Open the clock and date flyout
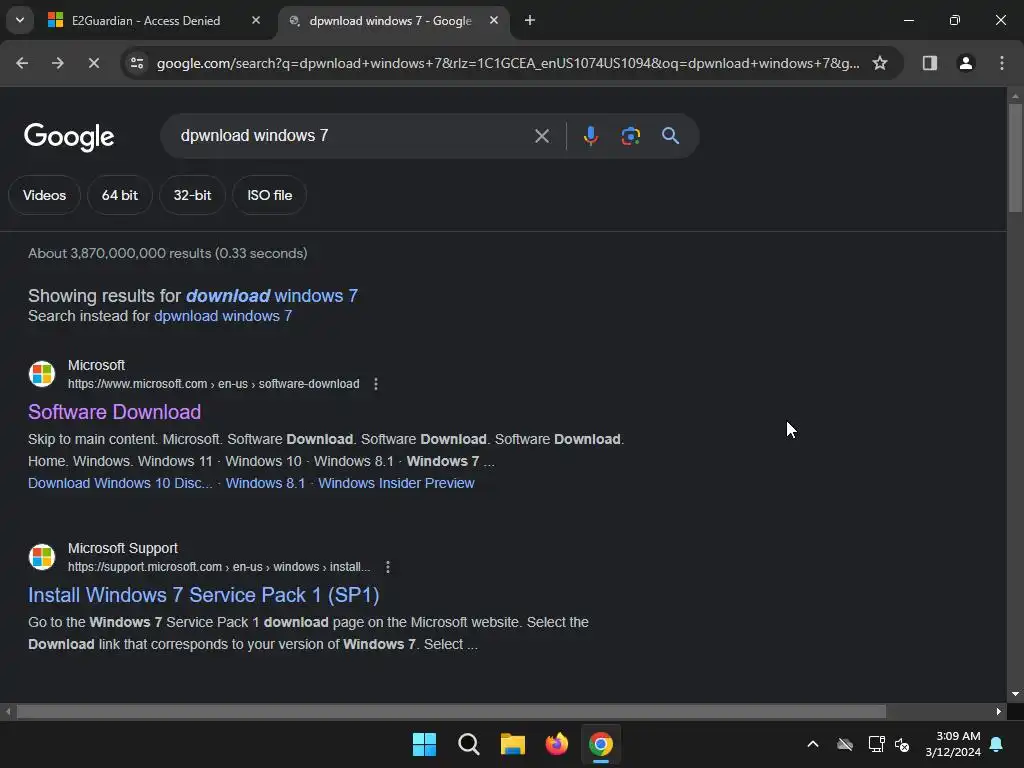This screenshot has height=768, width=1024. (x=953, y=744)
